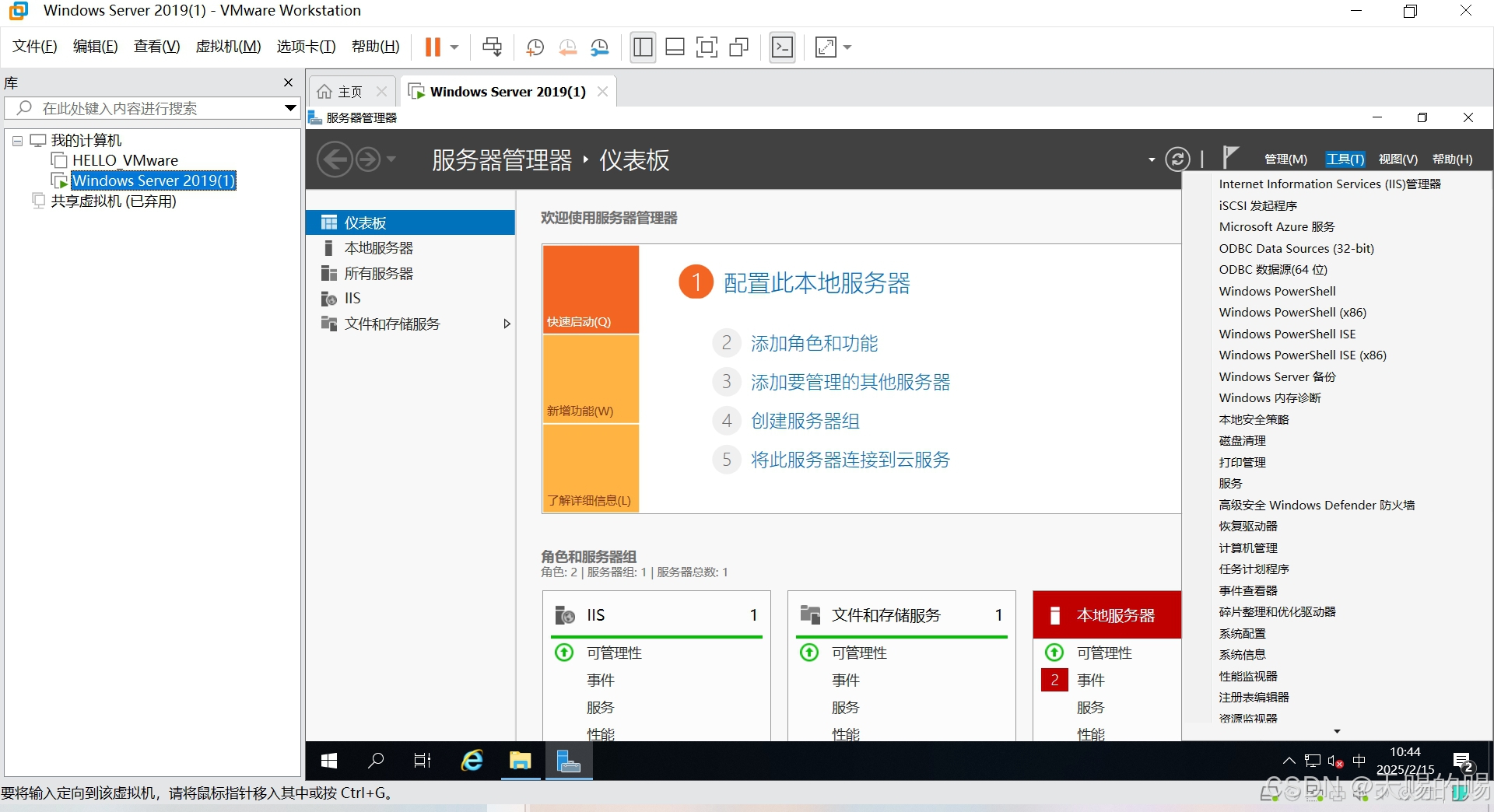
Task: Click the 添加要管理的其他服务器 link
Action: pos(850,382)
